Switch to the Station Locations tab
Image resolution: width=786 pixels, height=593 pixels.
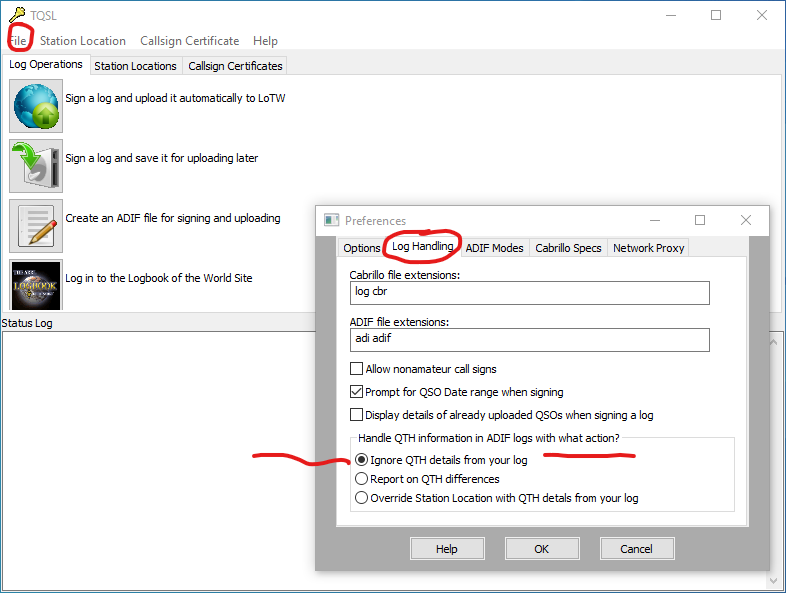135,66
